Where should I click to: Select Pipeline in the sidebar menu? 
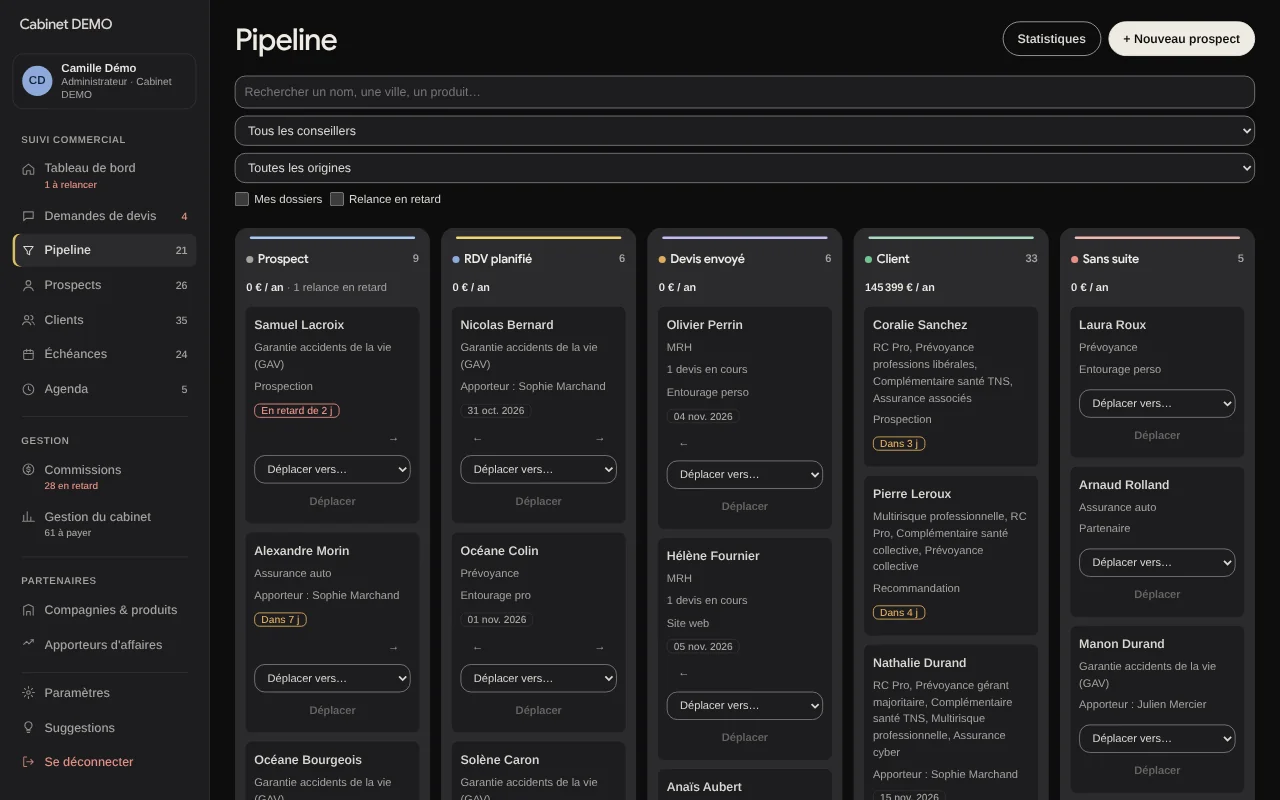105,250
